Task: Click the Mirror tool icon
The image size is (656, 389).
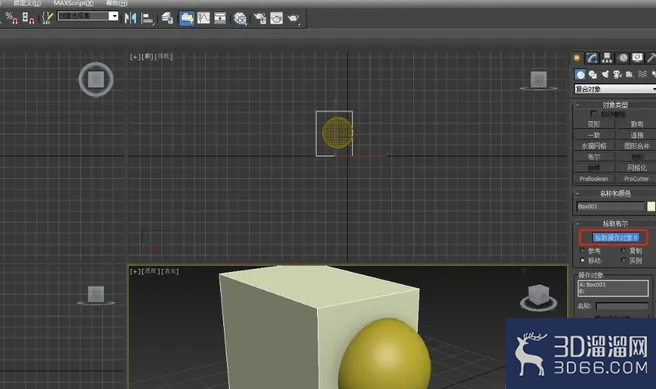Action: pyautogui.click(x=131, y=18)
